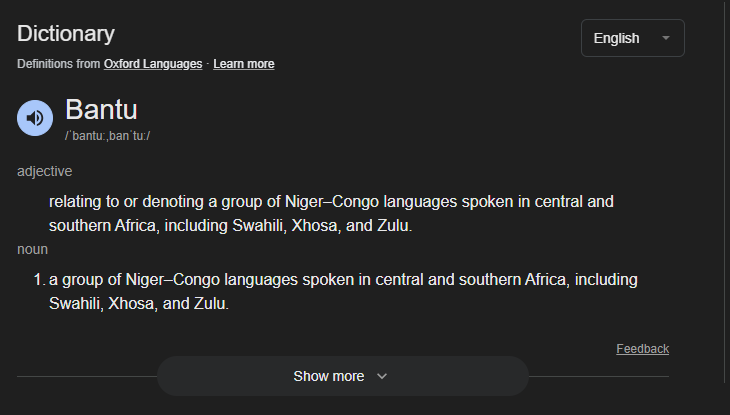Click the arrow beside English

[x=666, y=38]
